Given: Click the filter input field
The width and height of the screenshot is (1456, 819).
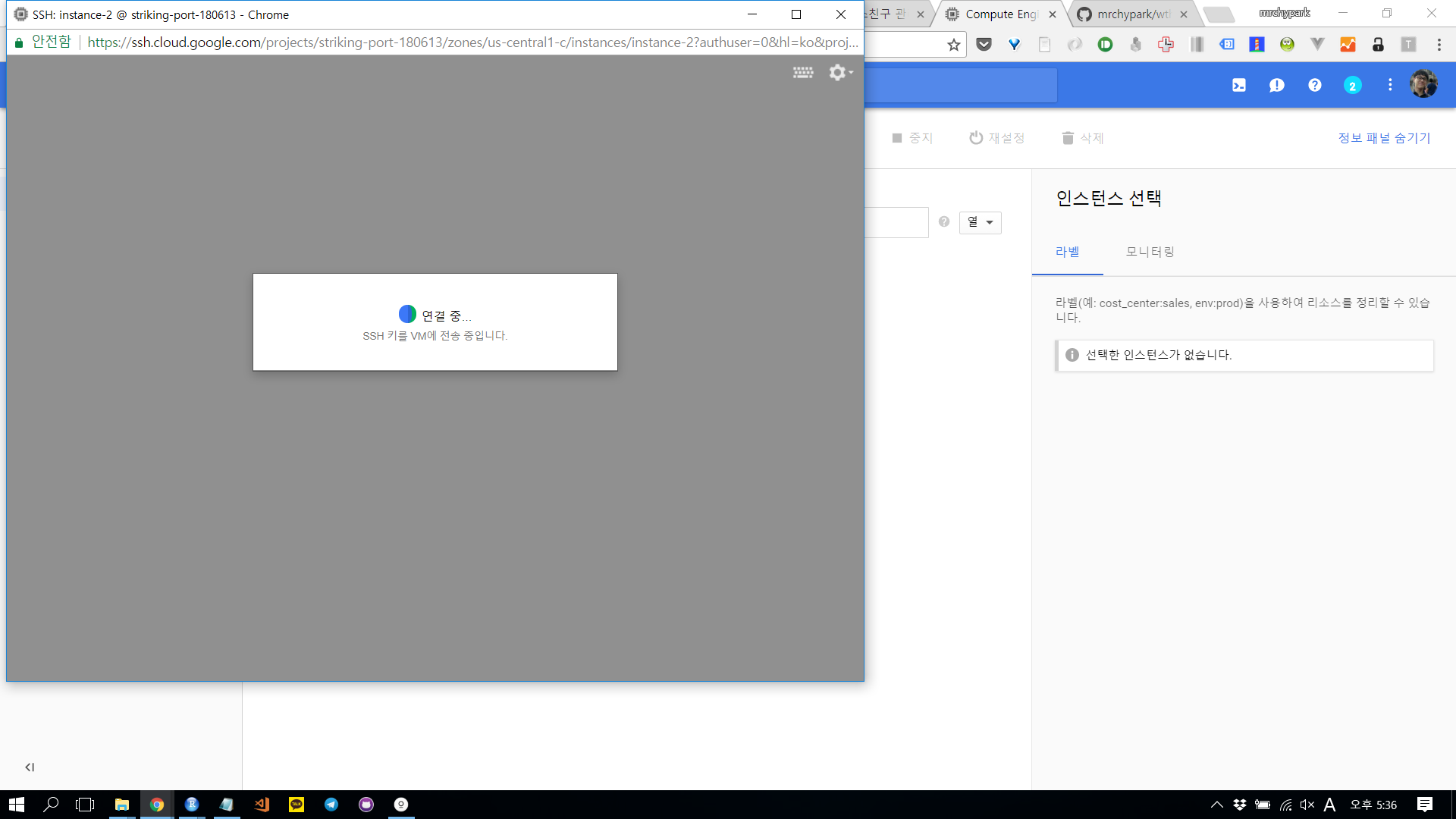Looking at the screenshot, I should point(896,222).
